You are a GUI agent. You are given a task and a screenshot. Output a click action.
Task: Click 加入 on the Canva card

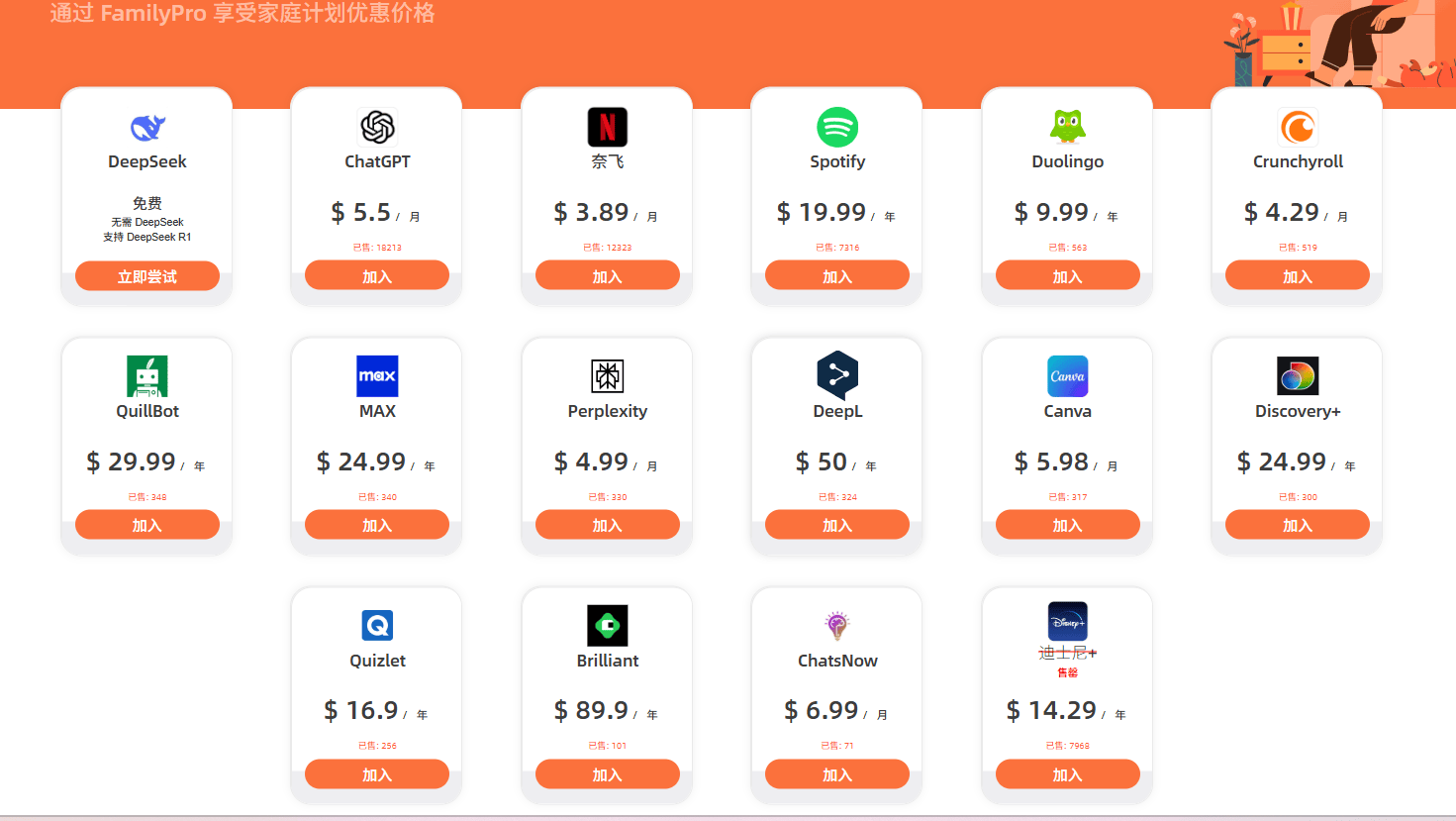pyautogui.click(x=1067, y=524)
